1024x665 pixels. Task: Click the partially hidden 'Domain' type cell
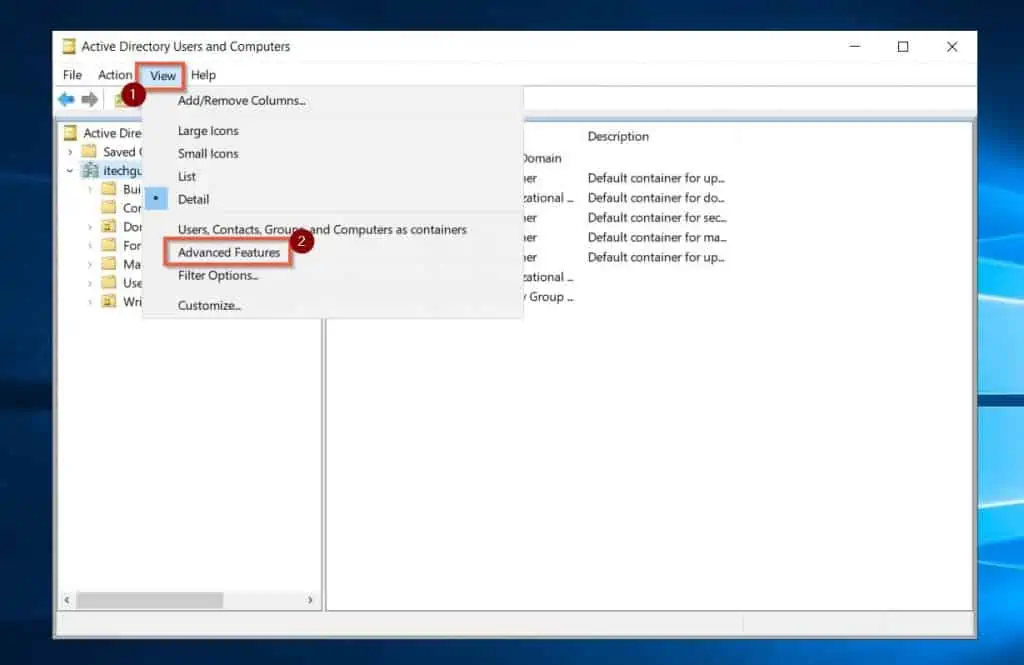coord(542,158)
